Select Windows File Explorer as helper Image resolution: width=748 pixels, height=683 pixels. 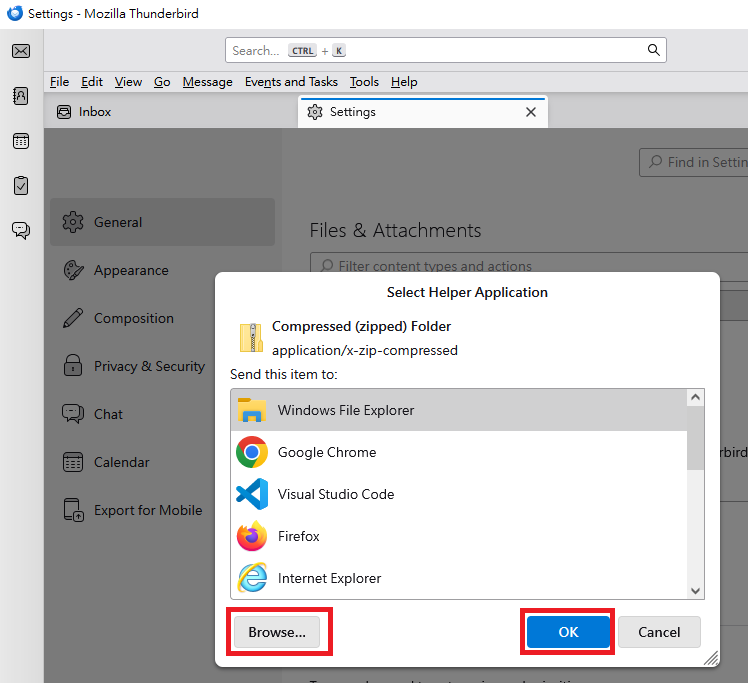(x=459, y=410)
